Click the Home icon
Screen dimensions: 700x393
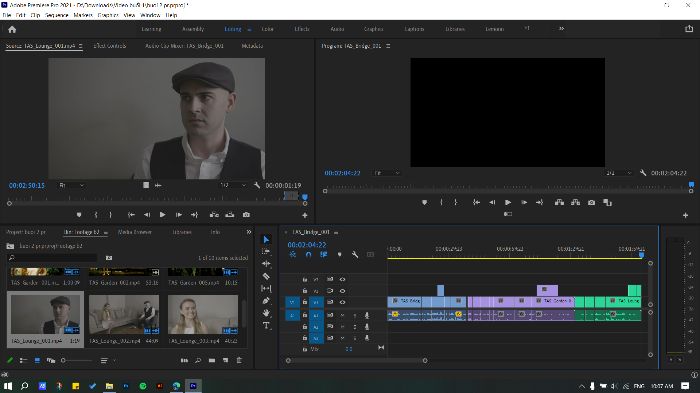(12, 29)
